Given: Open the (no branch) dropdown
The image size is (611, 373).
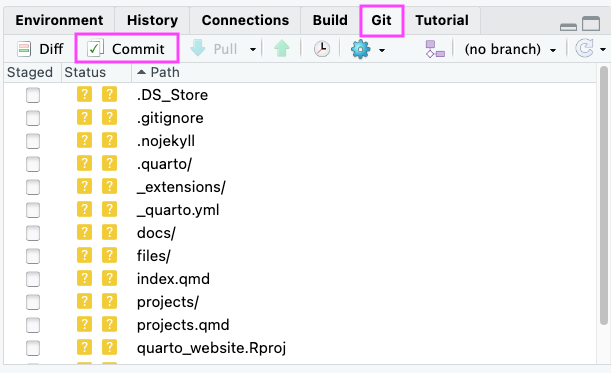Looking at the screenshot, I should click(x=510, y=49).
